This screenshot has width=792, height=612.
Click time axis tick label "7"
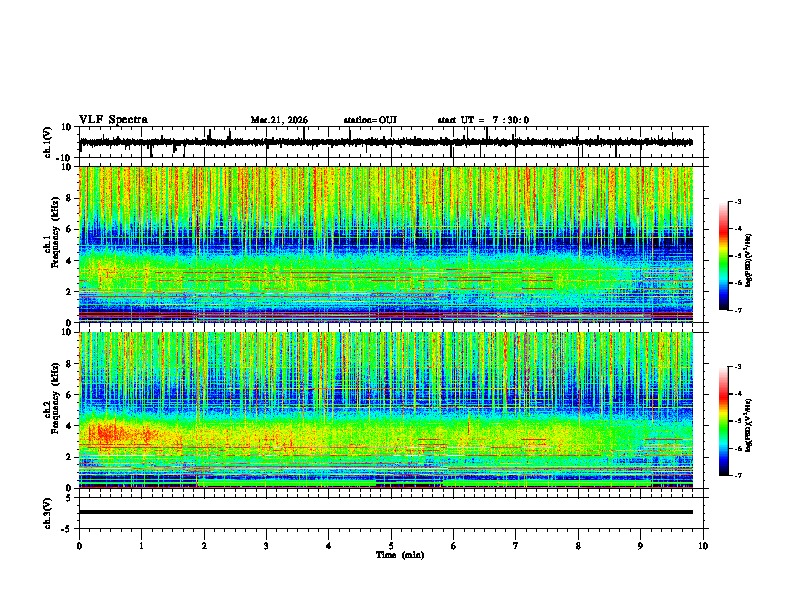(516, 546)
